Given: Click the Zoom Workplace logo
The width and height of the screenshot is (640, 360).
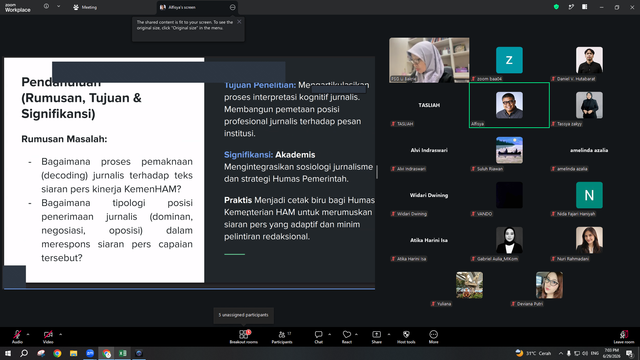Looking at the screenshot, I should [x=18, y=8].
